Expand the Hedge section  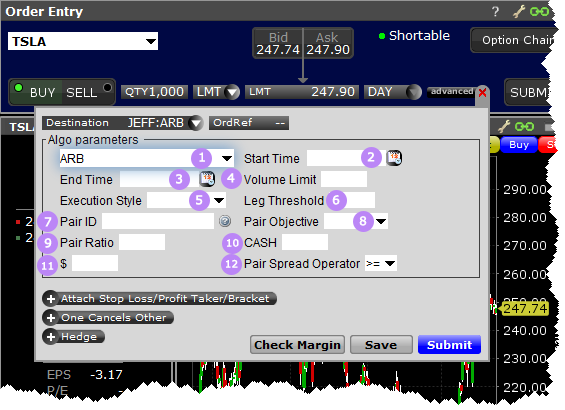(74, 337)
